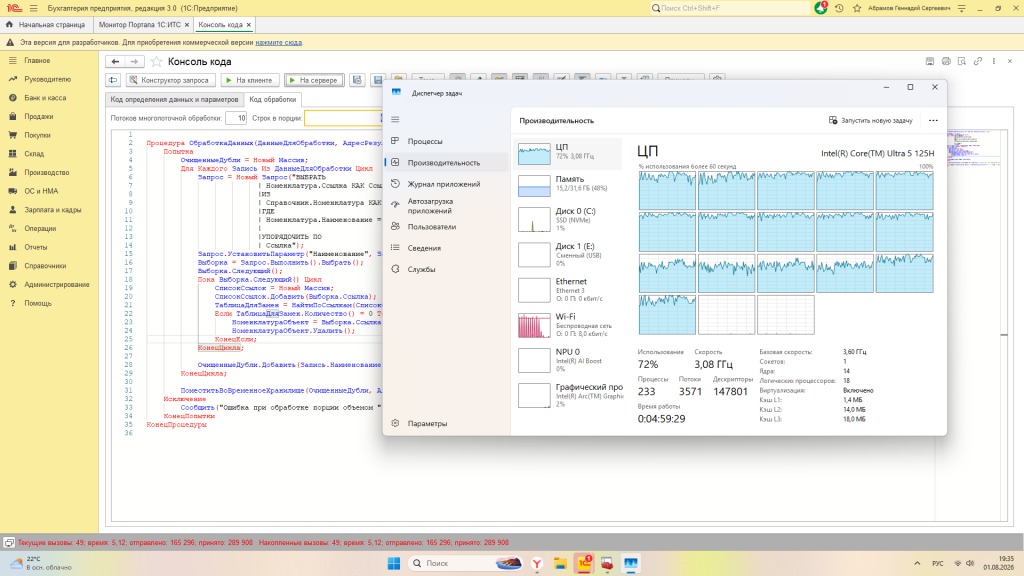The image size is (1024, 576).
Task: Select Диск 0 (C:) performance graph
Action: 568,219
